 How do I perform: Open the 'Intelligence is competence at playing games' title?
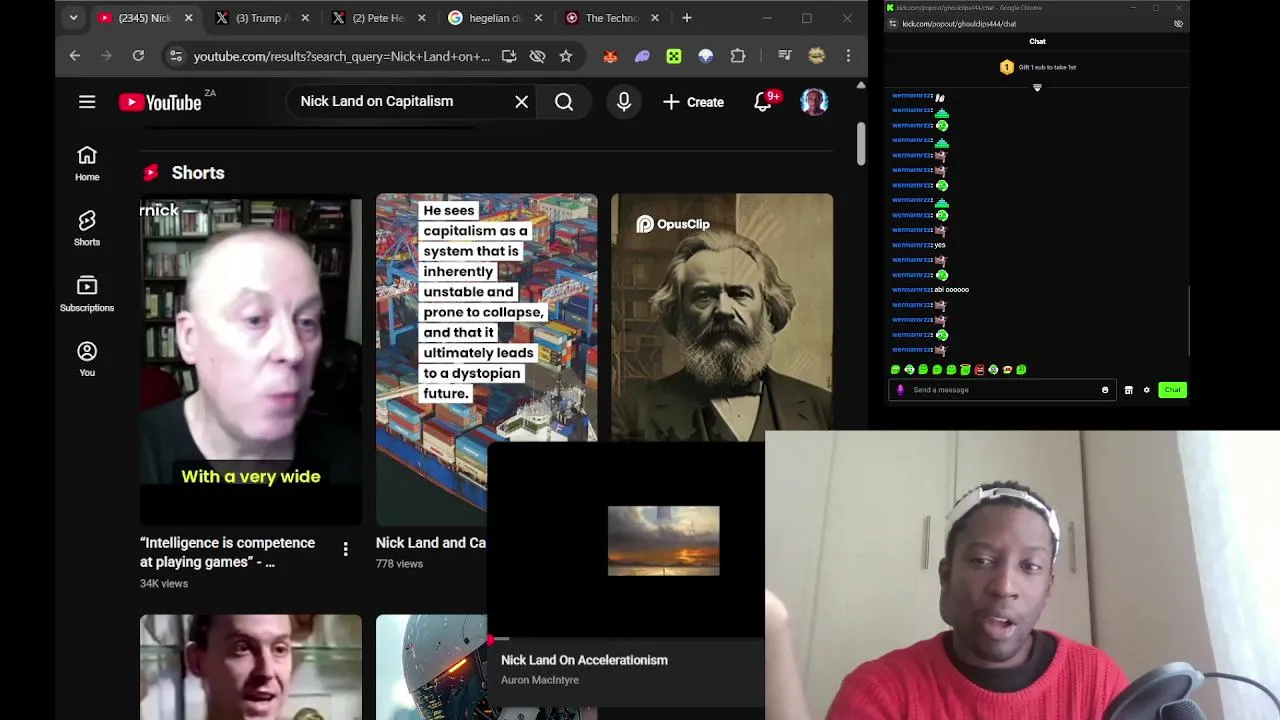tap(228, 552)
